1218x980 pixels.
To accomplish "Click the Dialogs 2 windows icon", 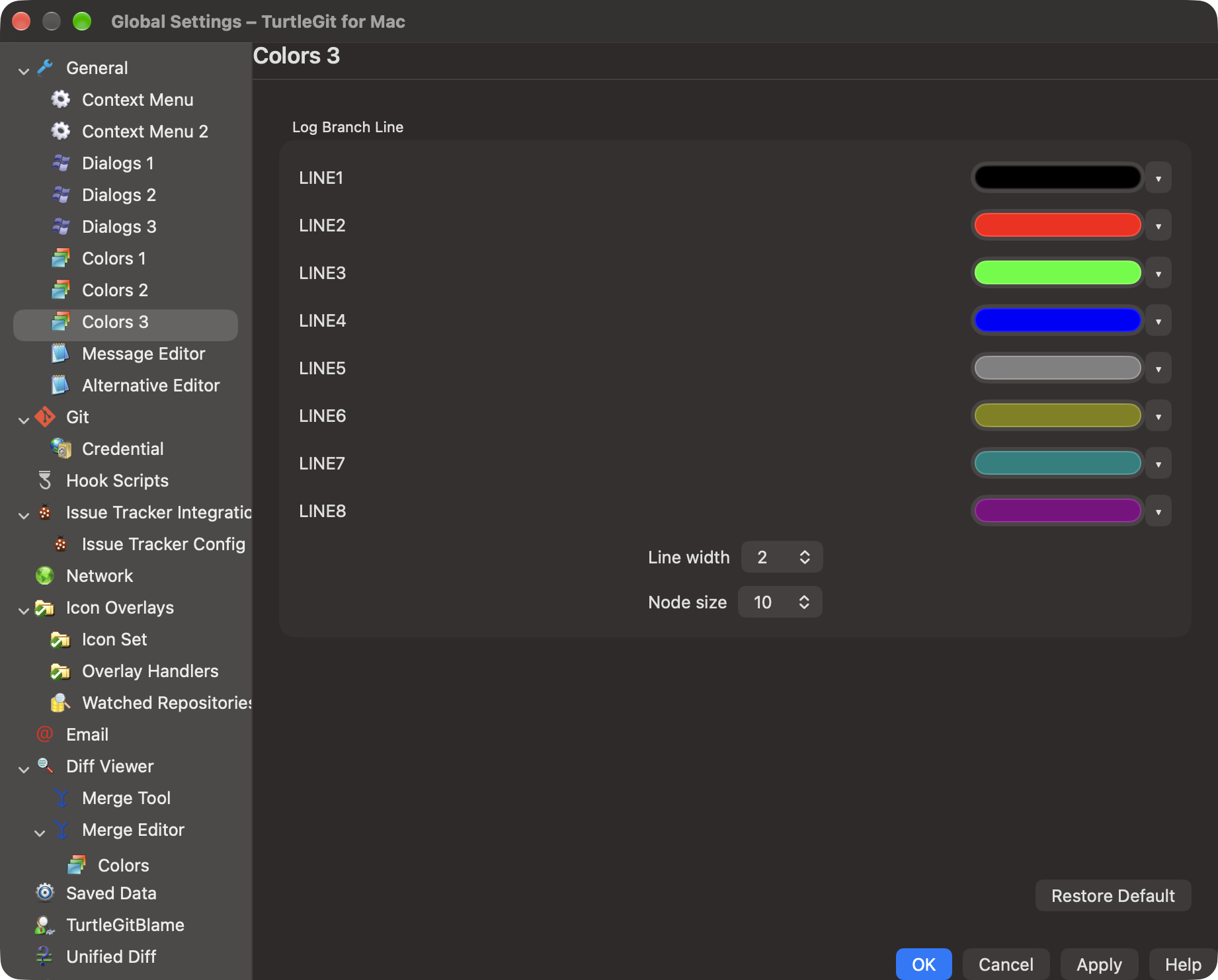I will click(x=61, y=194).
